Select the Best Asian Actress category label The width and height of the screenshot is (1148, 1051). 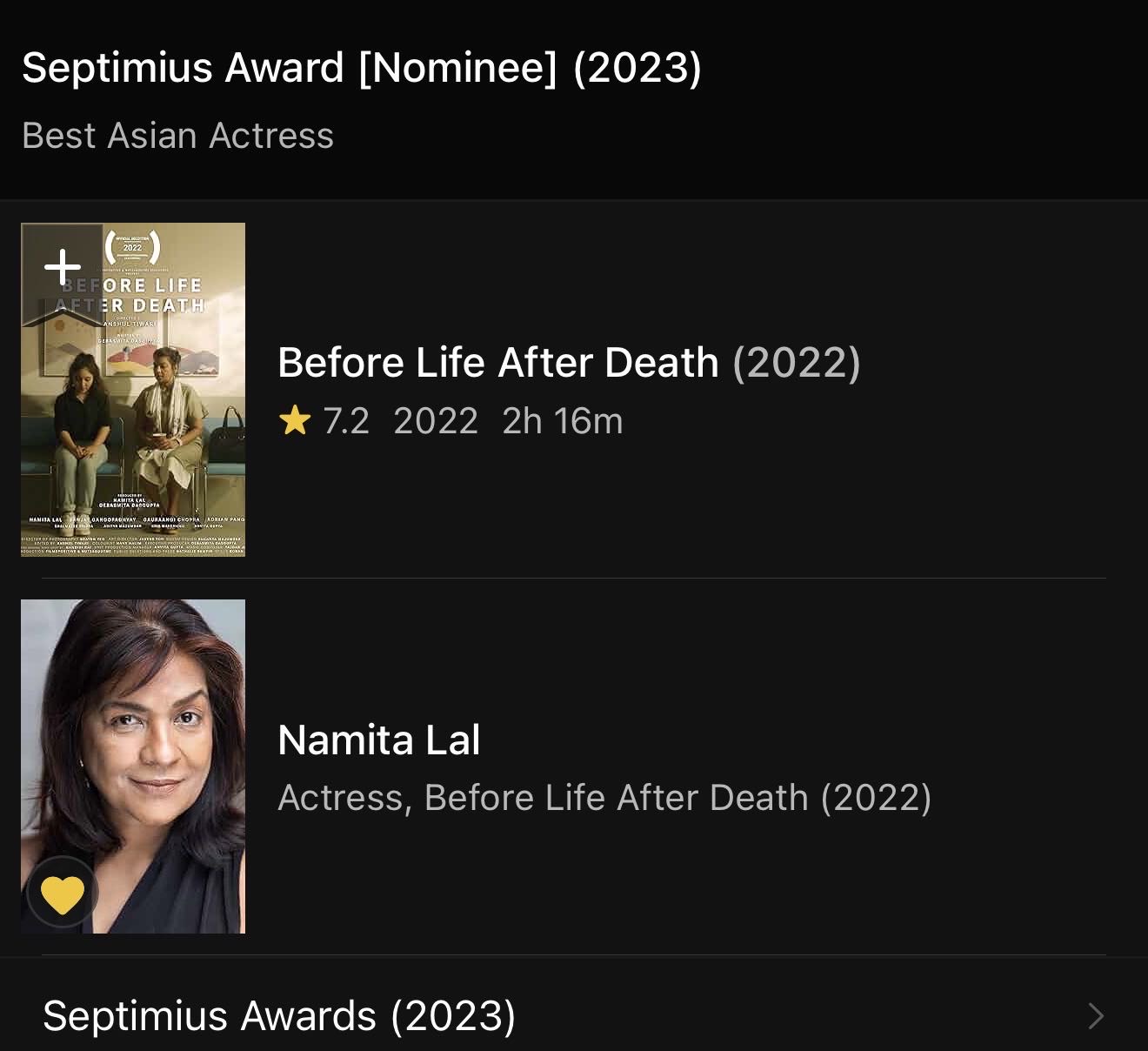click(177, 136)
